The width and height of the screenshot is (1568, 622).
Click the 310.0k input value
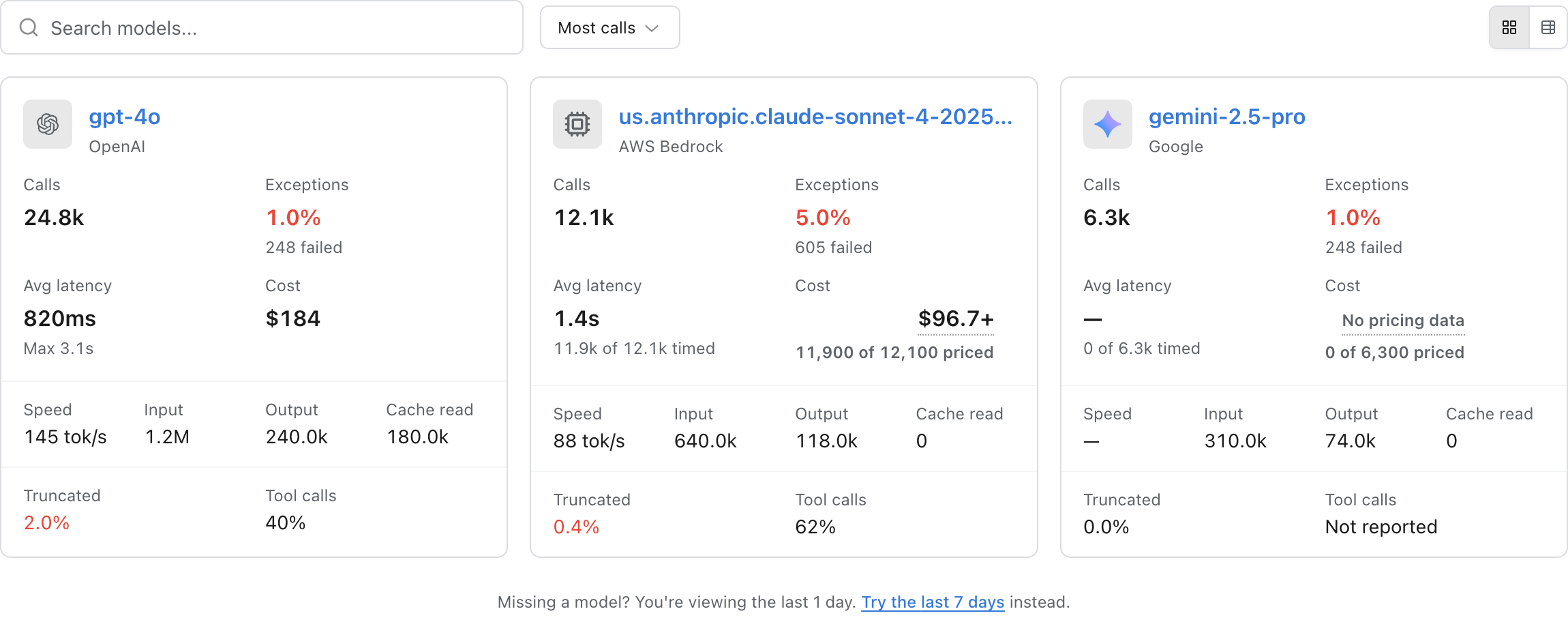click(x=1235, y=441)
